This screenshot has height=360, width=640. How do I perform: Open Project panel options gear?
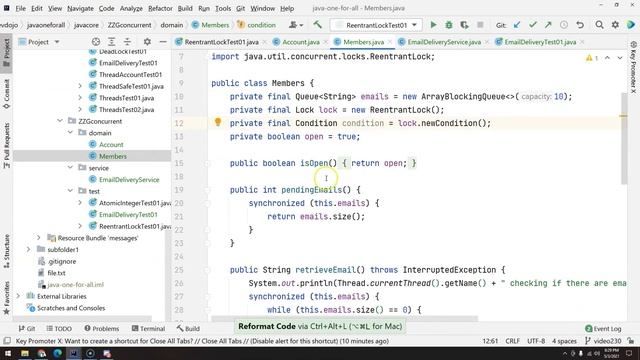pos(147,42)
